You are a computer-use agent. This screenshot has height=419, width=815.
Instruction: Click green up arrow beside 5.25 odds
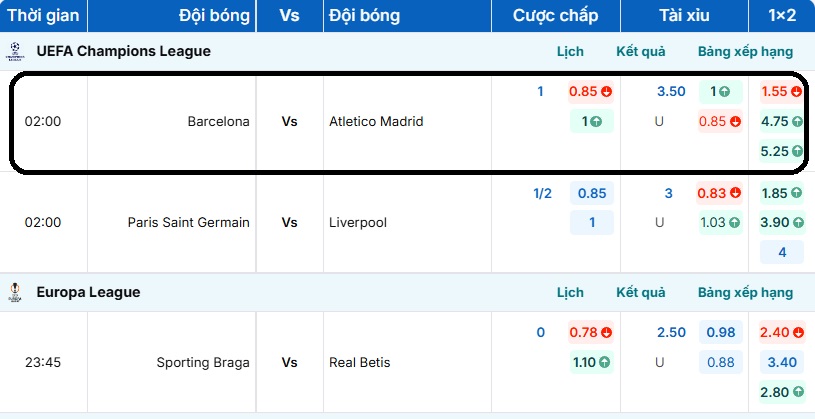[797, 152]
